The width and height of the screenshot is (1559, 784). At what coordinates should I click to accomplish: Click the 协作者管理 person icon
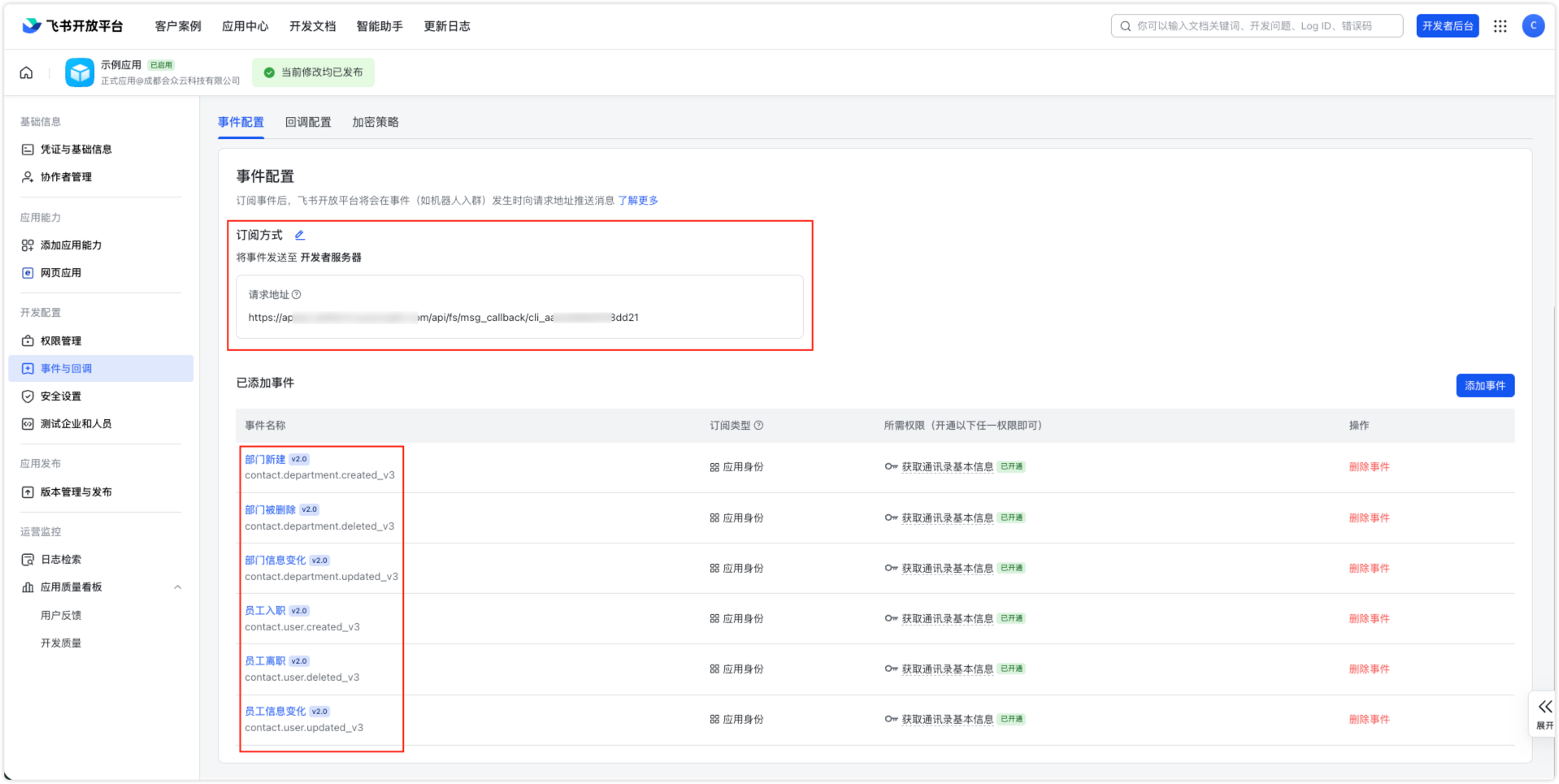28,177
